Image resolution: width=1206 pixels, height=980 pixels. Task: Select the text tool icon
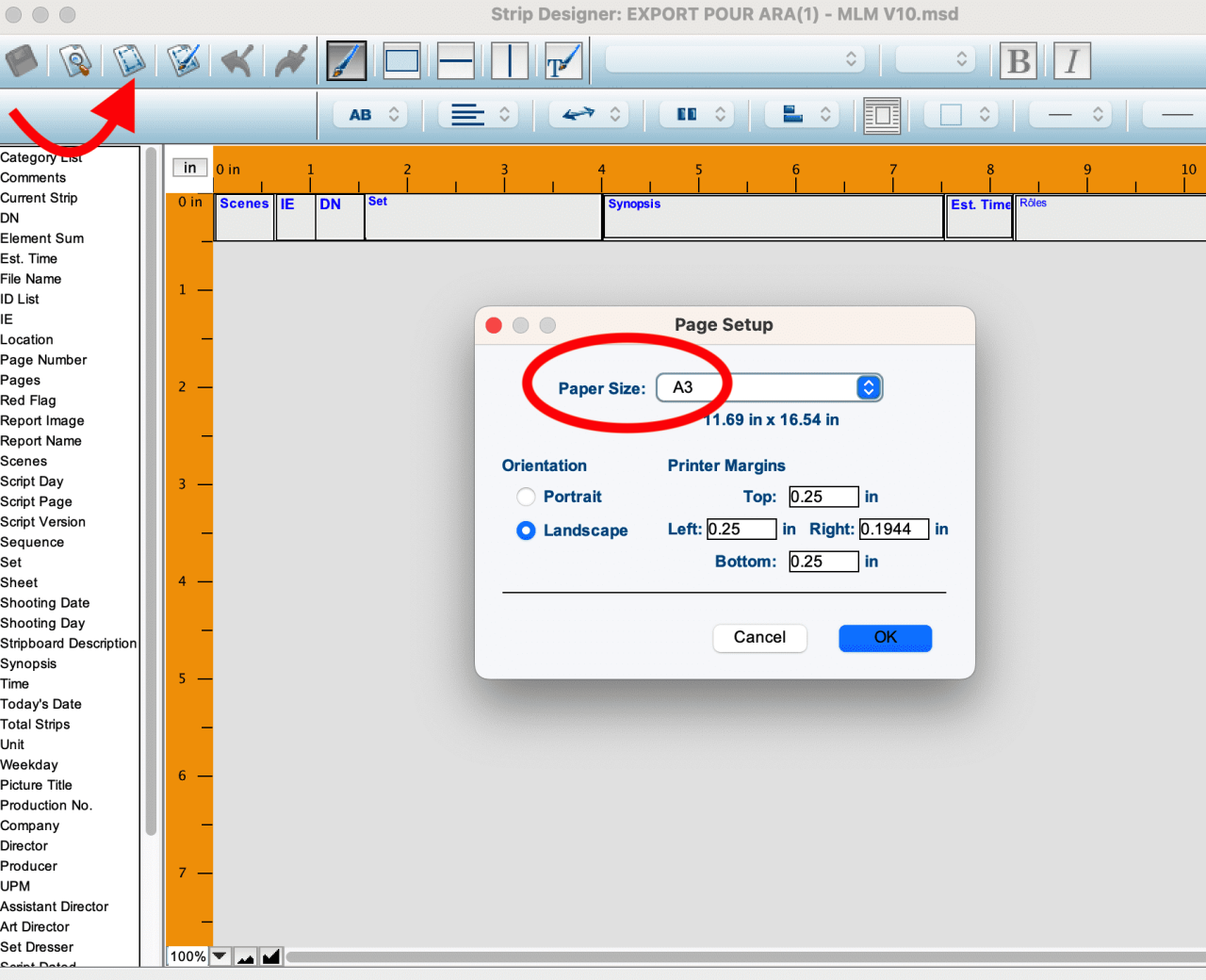coord(563,61)
